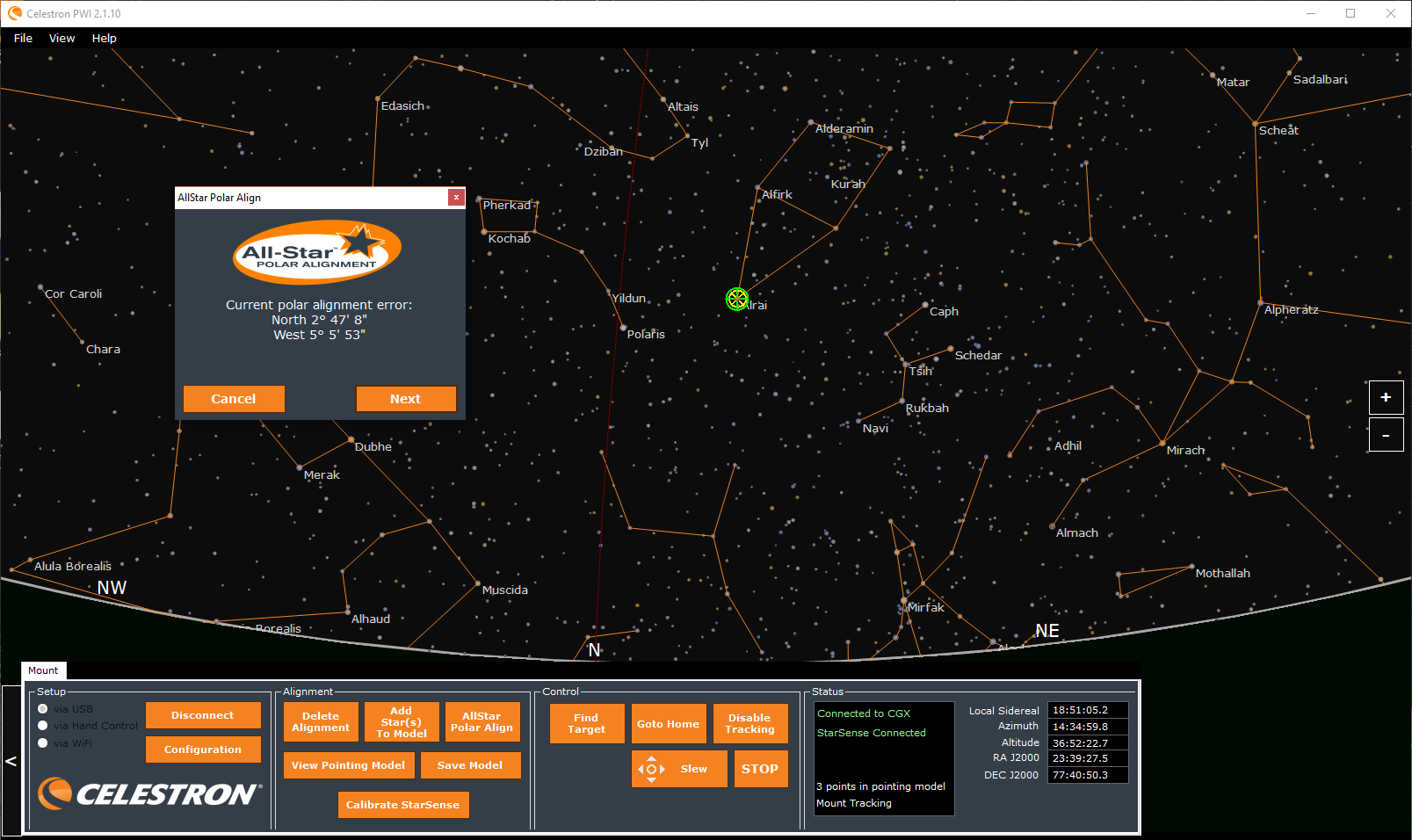This screenshot has width=1412, height=840.
Task: Click the Celestron logo in Setup panel
Action: click(x=149, y=793)
